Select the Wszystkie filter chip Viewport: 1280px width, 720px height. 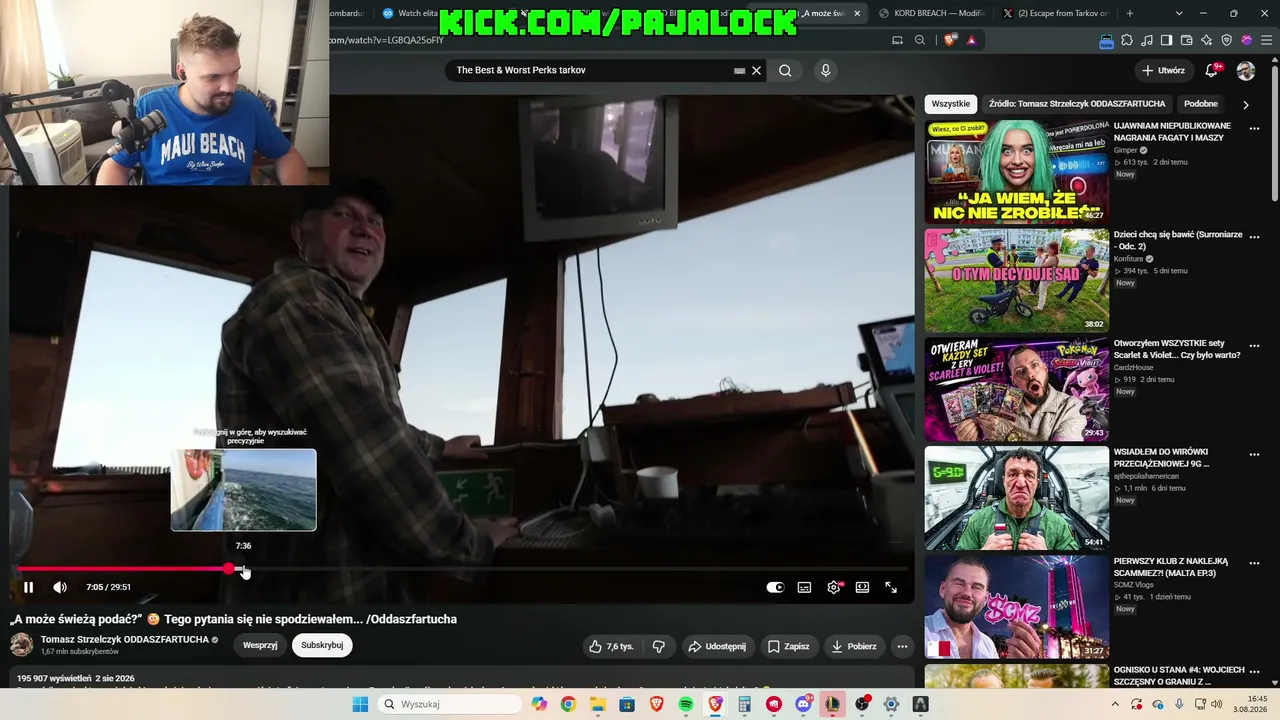coord(951,104)
